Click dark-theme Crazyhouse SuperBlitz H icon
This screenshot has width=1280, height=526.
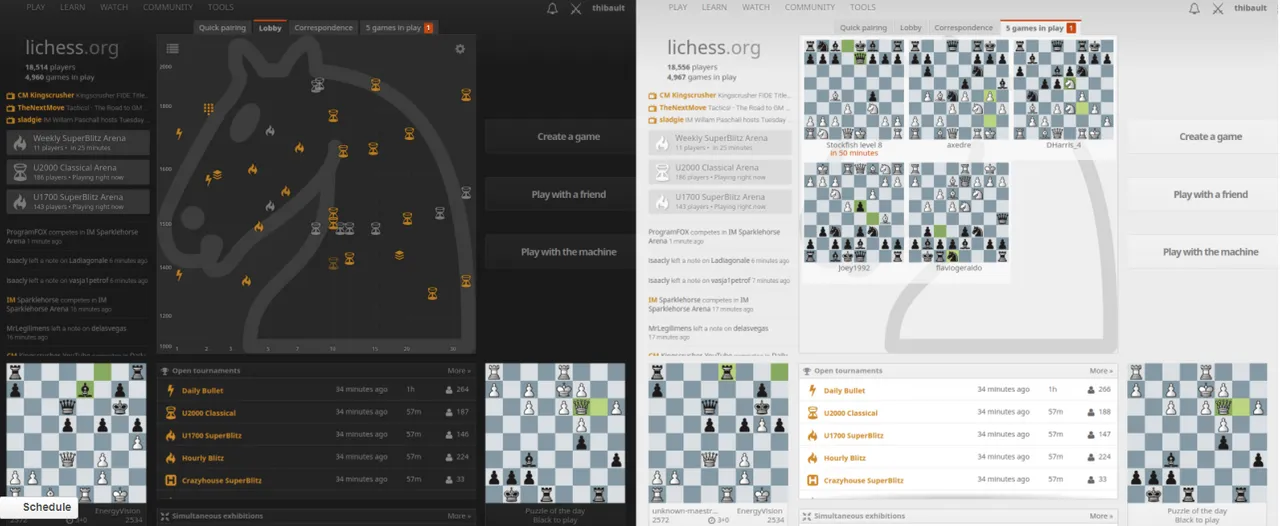point(170,480)
